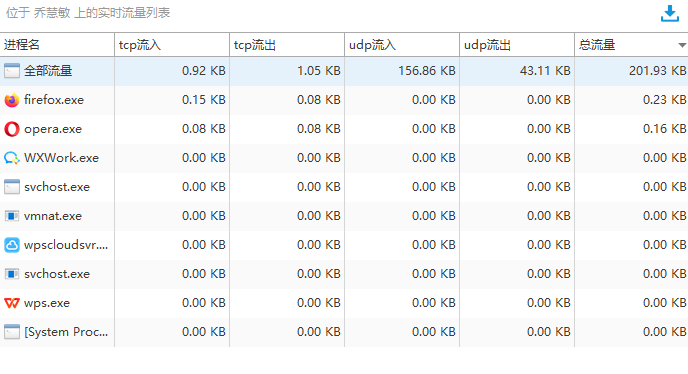
Task: Sort by the tcp流出 column header
Action: pyautogui.click(x=287, y=45)
